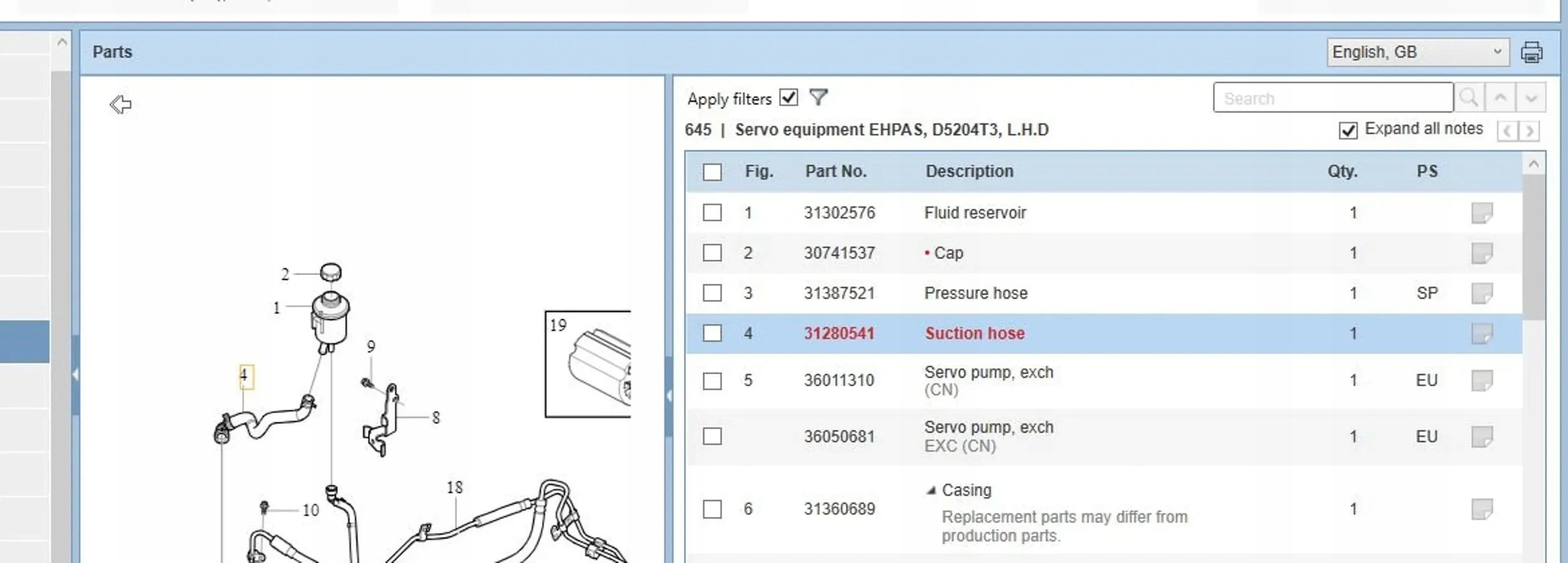The image size is (1568, 563).
Task: Click part number 31387521
Action: 840,293
